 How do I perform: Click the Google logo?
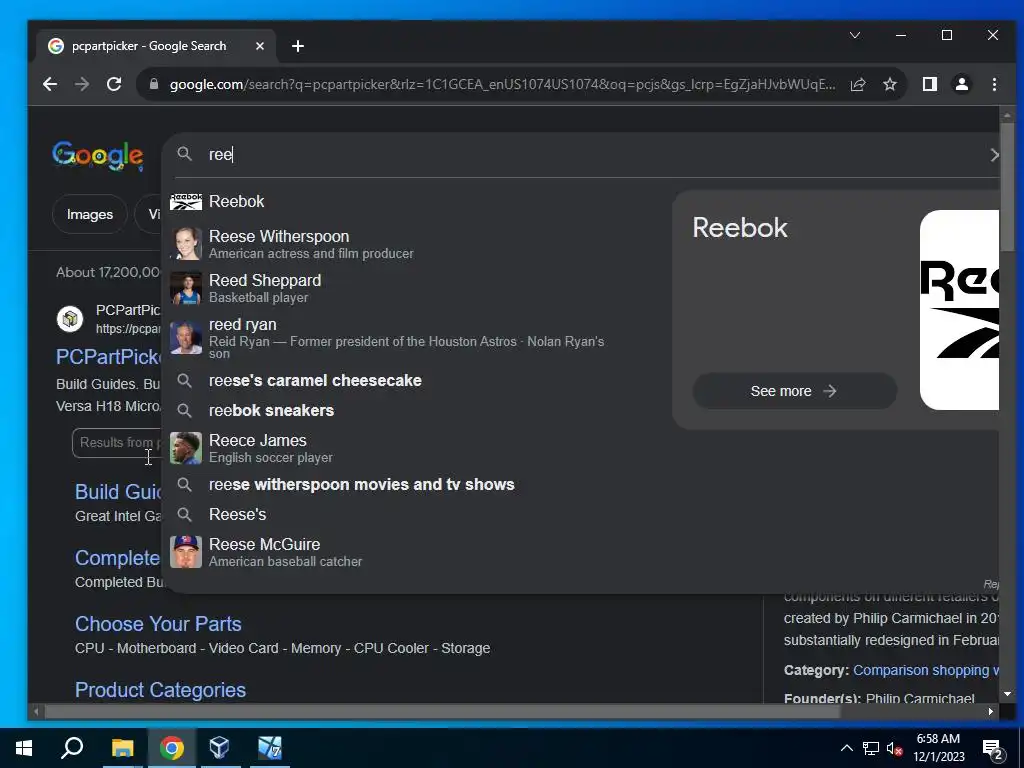pos(98,155)
